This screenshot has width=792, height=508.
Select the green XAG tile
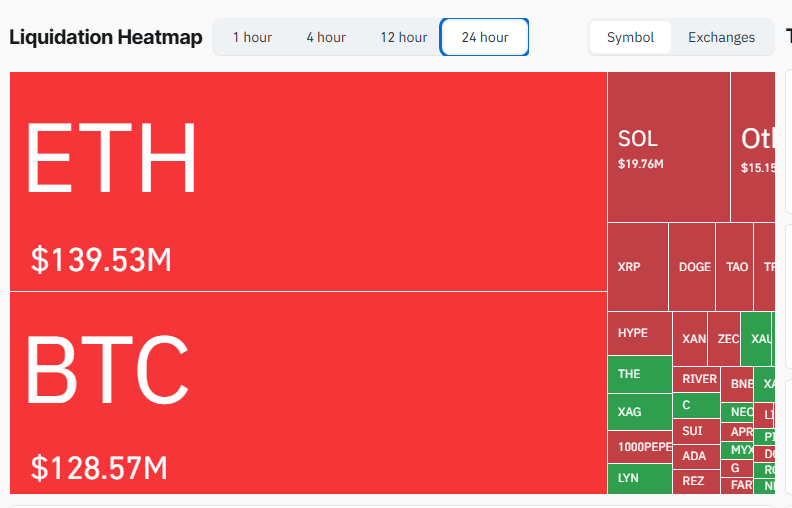(x=639, y=411)
